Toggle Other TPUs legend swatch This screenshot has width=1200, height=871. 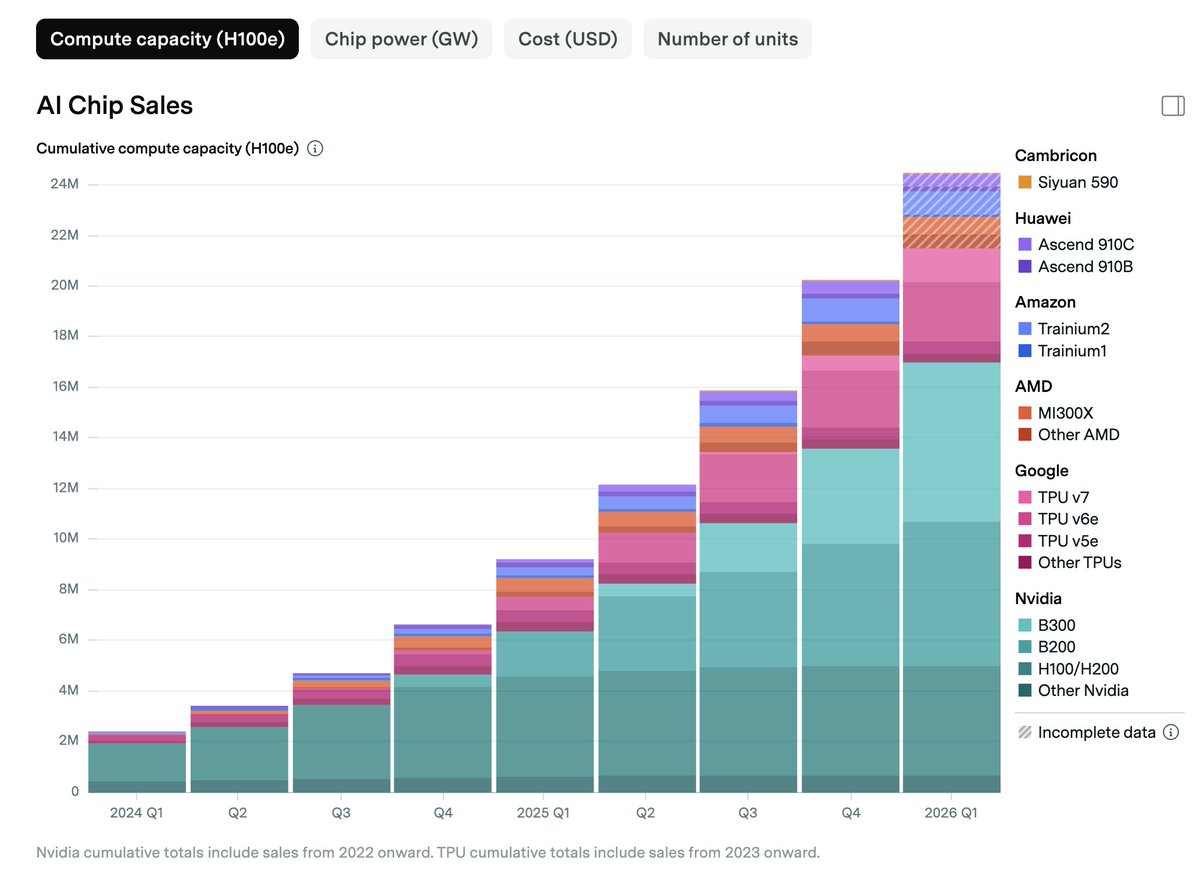pos(1024,562)
